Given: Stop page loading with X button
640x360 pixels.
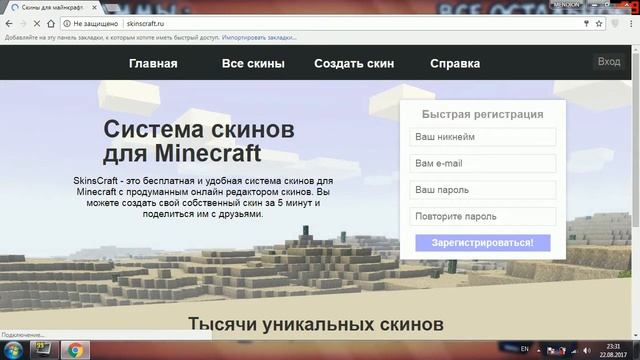Looking at the screenshot, I should tap(37, 24).
